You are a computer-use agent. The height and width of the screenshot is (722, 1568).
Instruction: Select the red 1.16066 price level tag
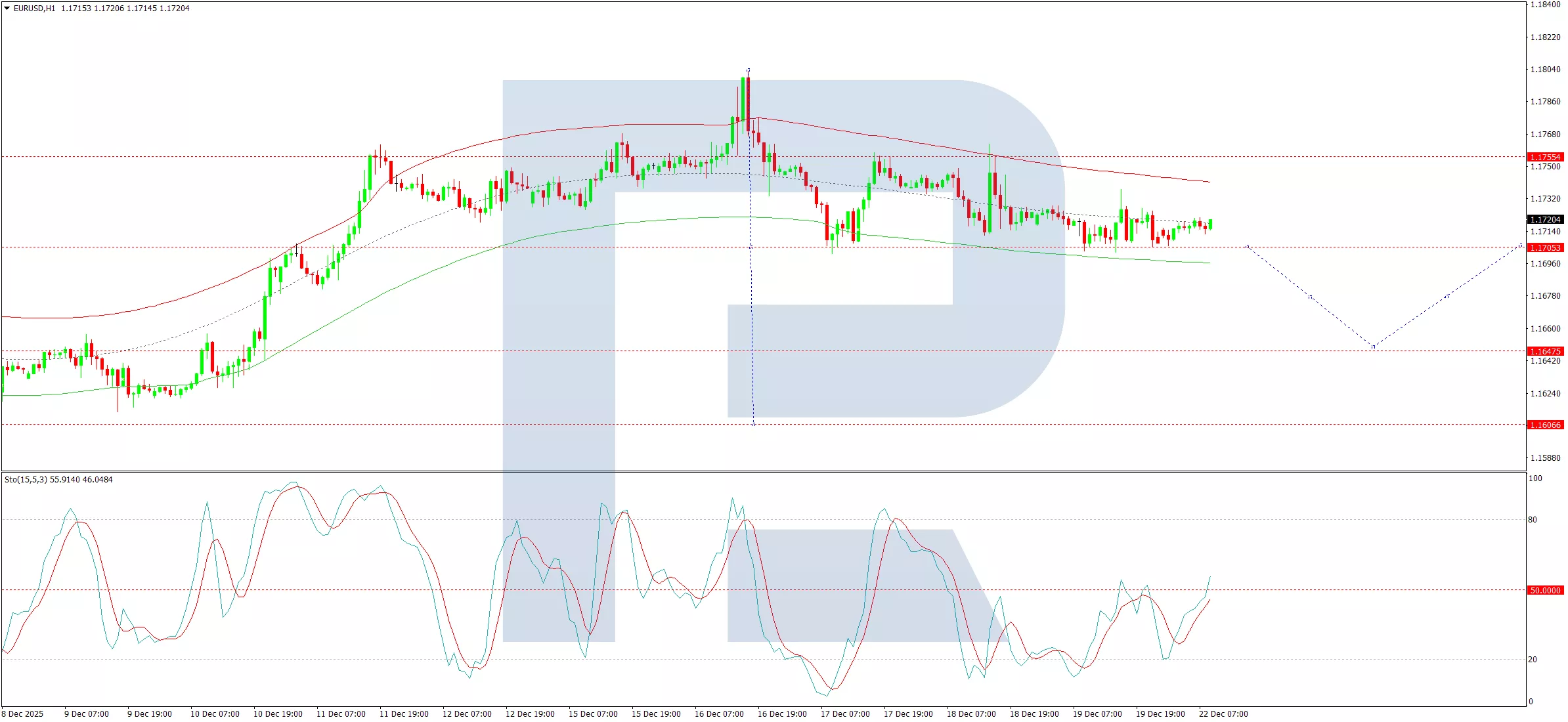click(x=1545, y=425)
